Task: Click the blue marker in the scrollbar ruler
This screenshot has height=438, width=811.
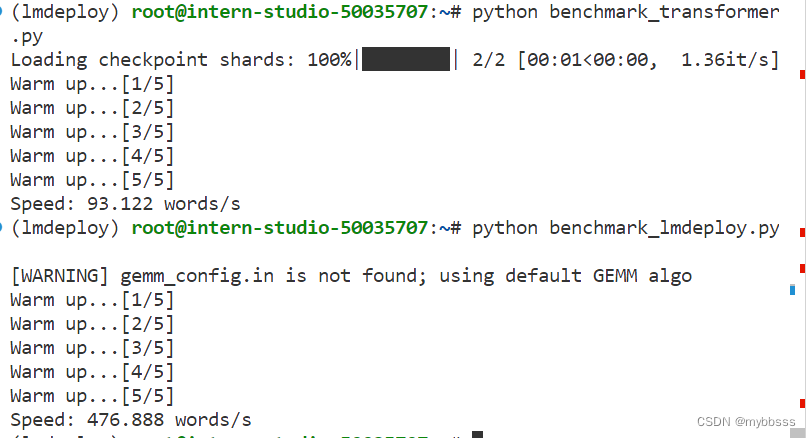Action: coord(792,290)
